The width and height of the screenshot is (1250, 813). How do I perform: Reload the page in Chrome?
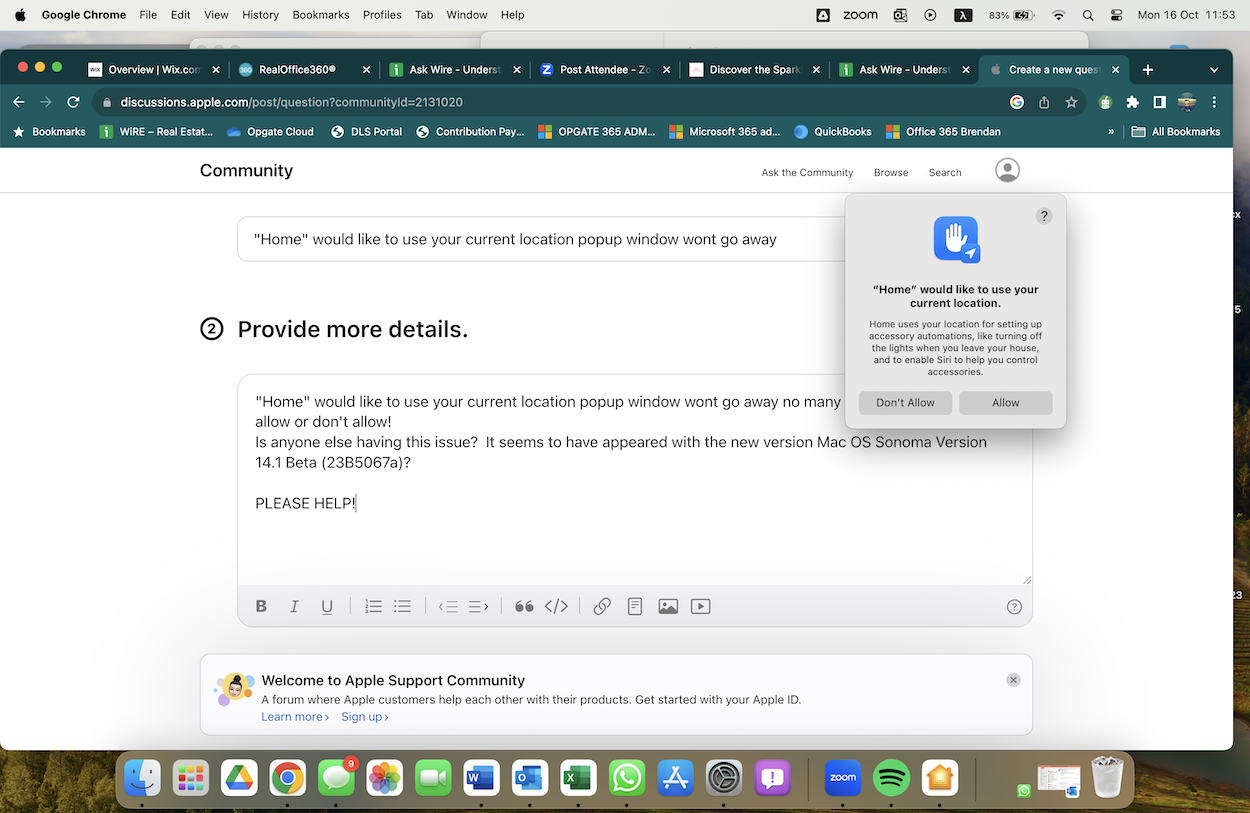73,102
